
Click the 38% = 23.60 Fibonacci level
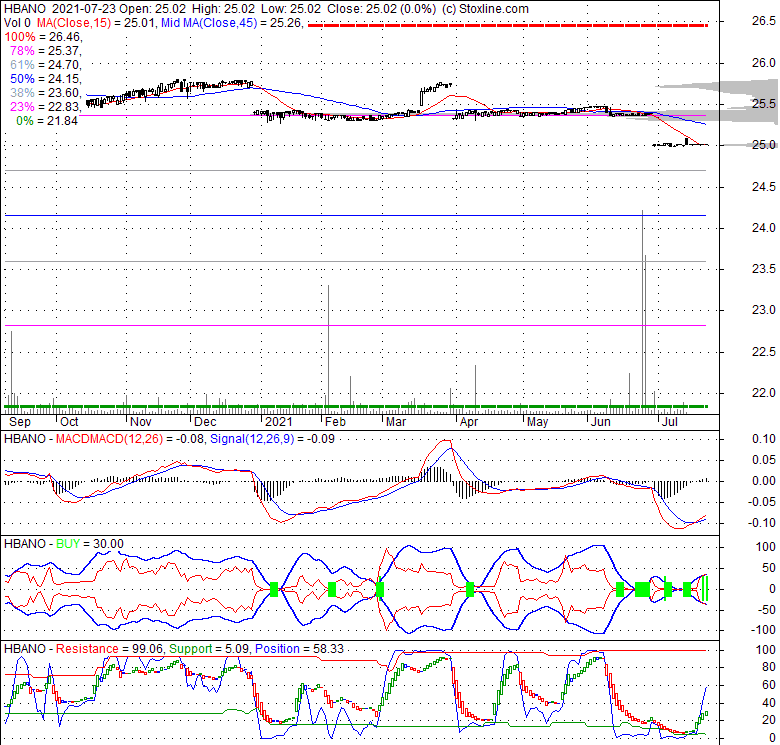coord(46,93)
